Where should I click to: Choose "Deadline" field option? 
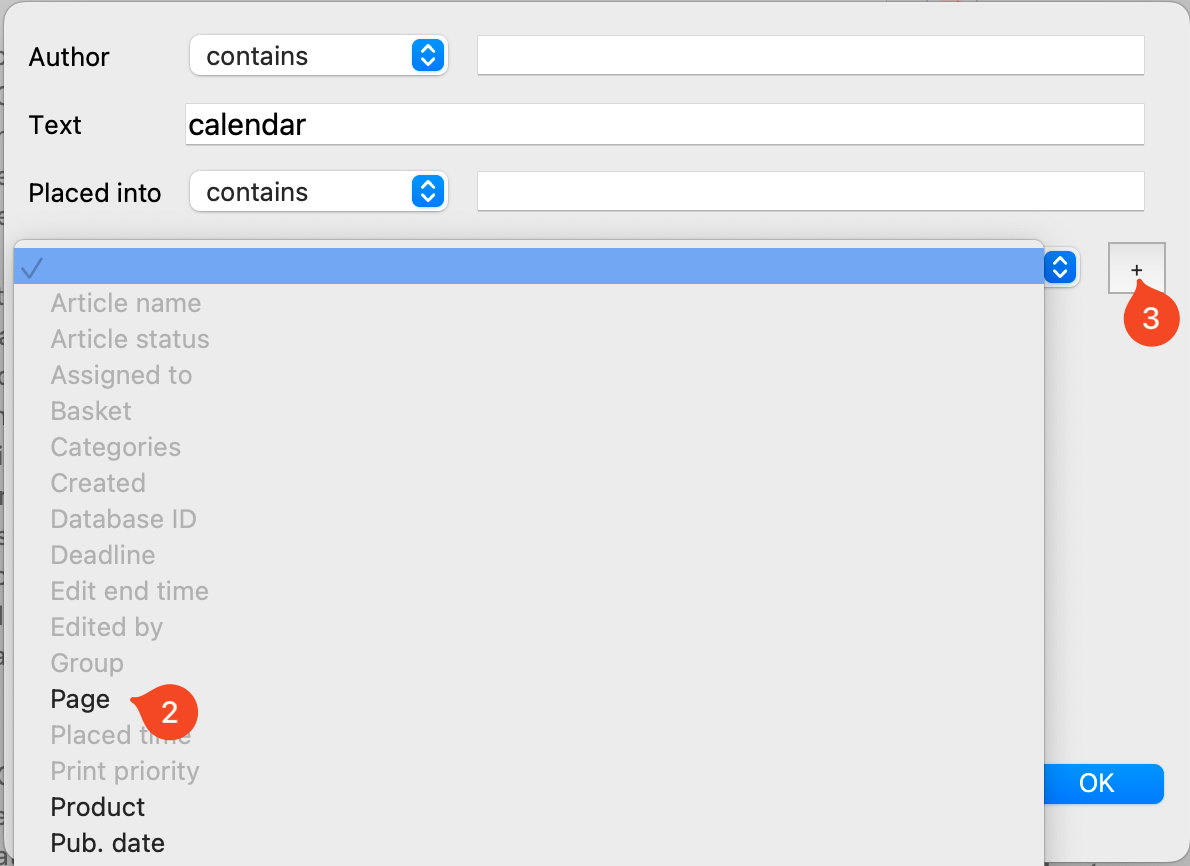coord(102,555)
